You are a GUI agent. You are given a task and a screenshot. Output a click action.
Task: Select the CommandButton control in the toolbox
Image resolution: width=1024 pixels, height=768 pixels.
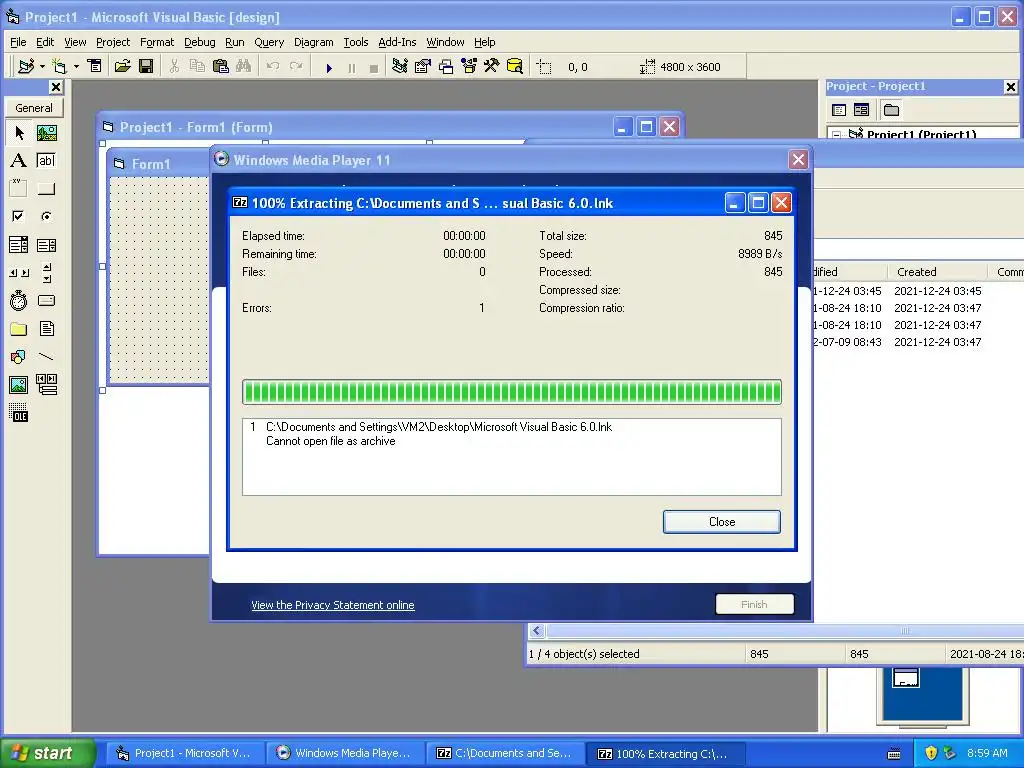pyautogui.click(x=46, y=189)
